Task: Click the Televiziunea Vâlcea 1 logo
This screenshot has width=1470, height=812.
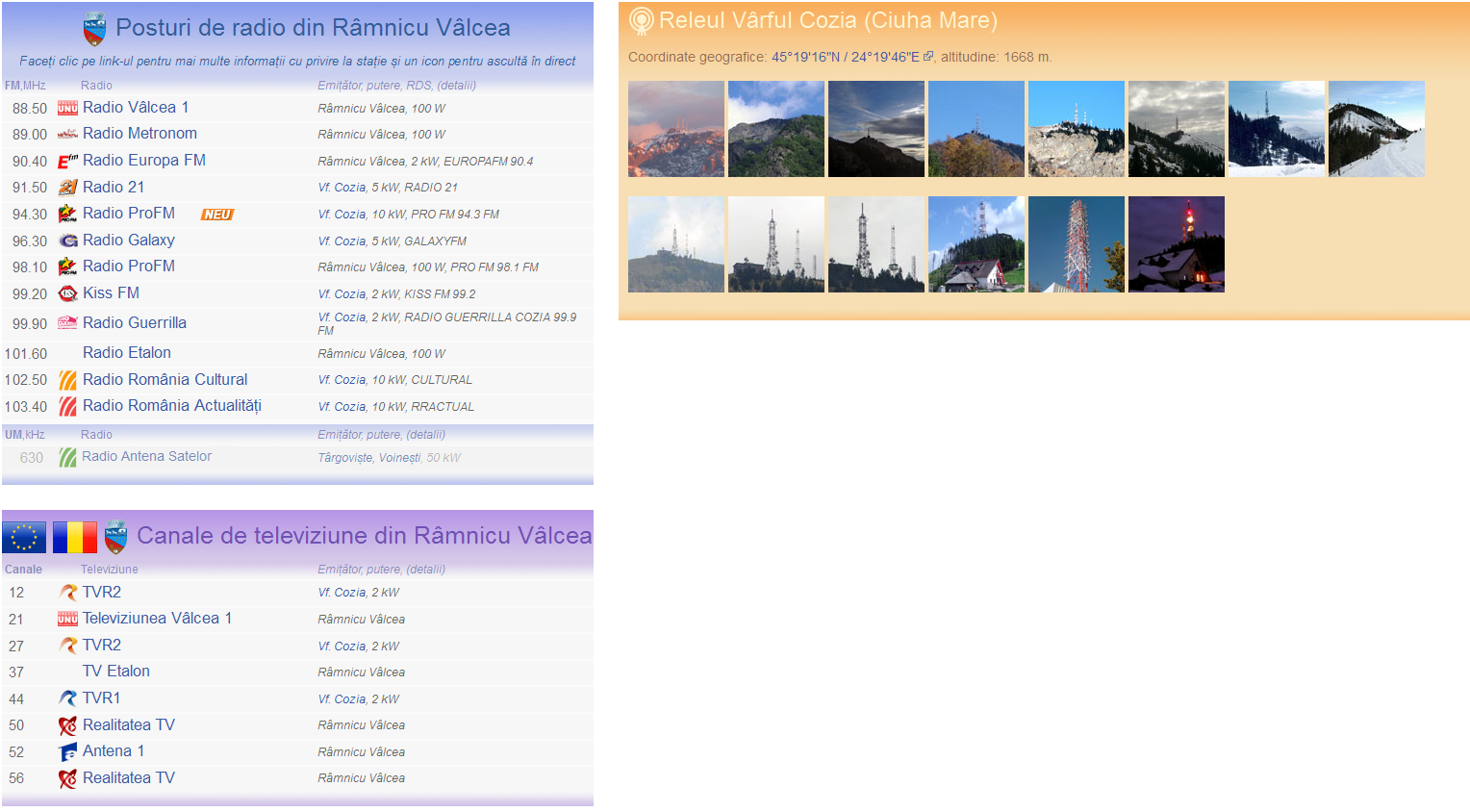Action: [x=67, y=619]
